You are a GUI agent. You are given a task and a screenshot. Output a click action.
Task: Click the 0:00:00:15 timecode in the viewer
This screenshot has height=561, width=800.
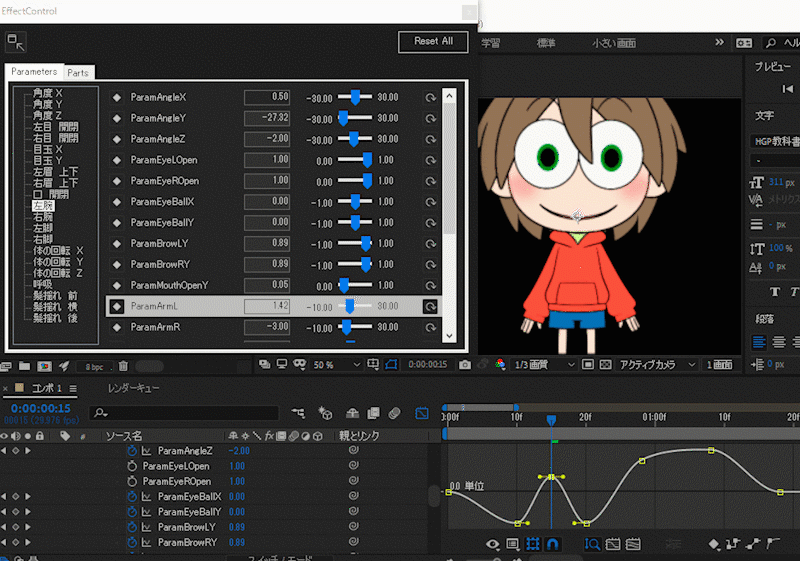[428, 365]
